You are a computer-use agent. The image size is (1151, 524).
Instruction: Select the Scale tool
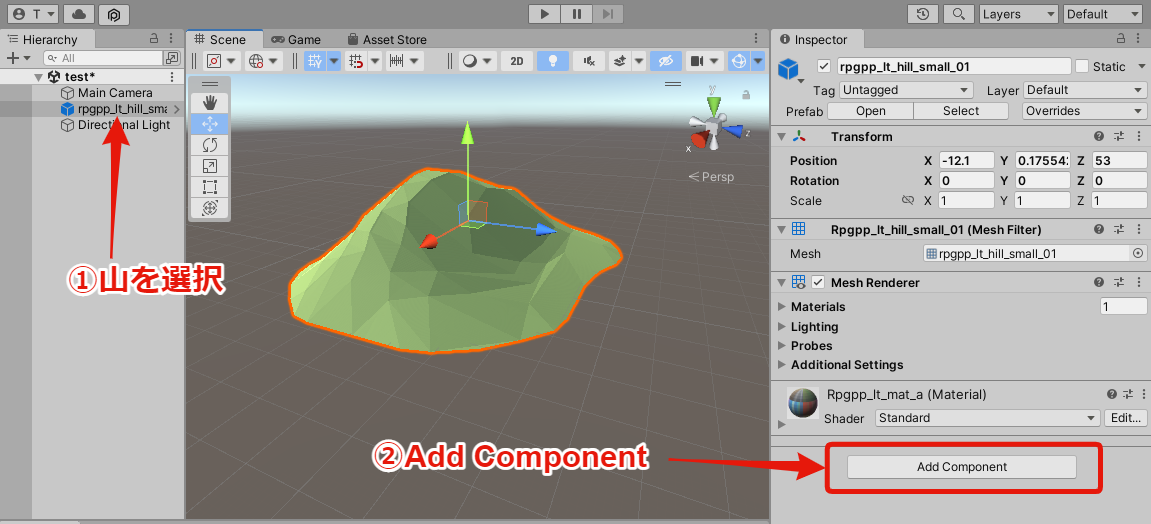pos(209,167)
